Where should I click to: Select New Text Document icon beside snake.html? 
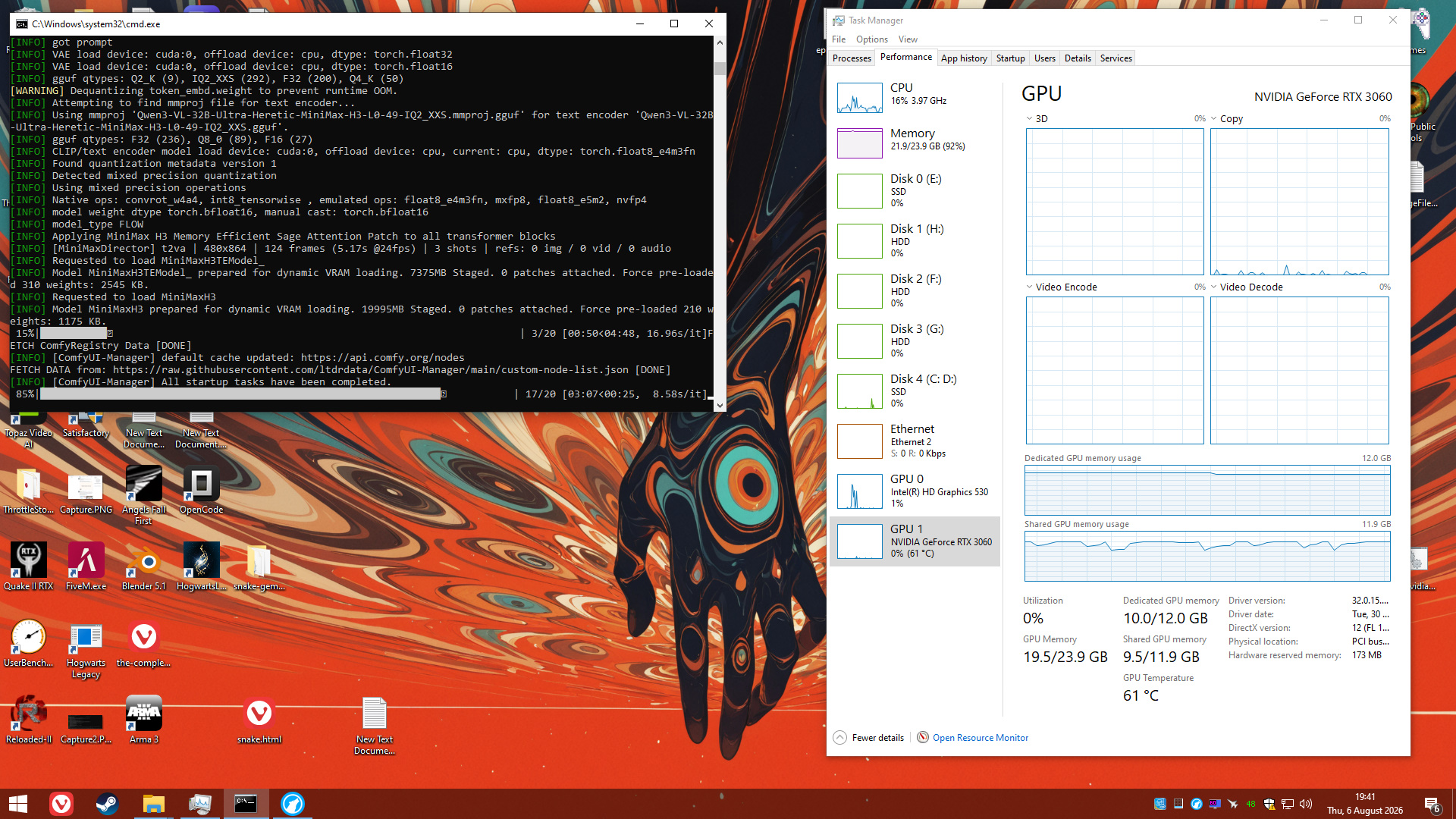(x=375, y=726)
